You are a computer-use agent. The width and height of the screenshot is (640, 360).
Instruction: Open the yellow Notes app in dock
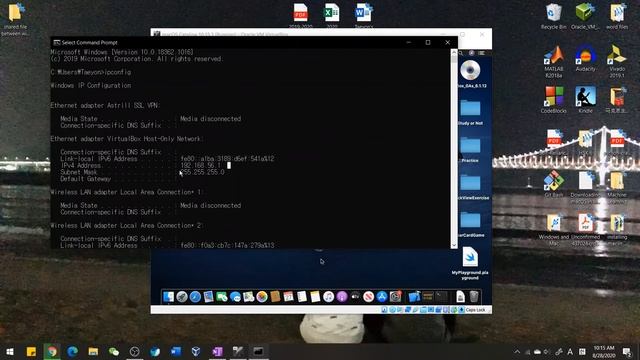coord(315,297)
